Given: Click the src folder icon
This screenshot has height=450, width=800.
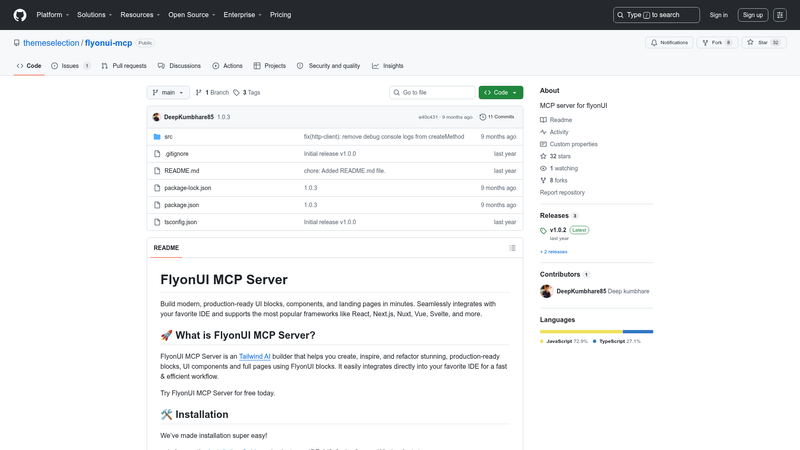Looking at the screenshot, I should 157,137.
